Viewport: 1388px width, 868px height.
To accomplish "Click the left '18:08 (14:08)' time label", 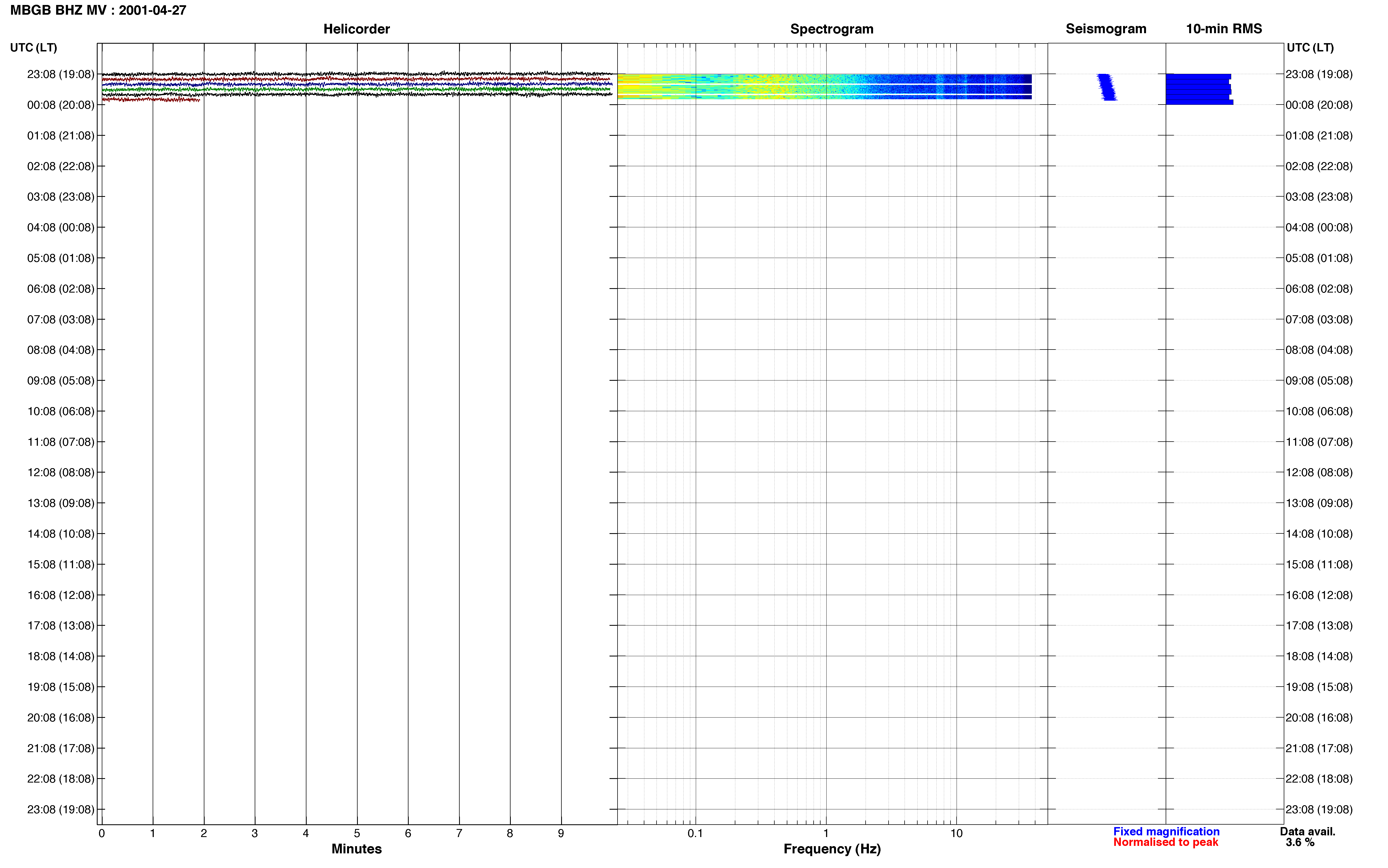I will (60, 656).
